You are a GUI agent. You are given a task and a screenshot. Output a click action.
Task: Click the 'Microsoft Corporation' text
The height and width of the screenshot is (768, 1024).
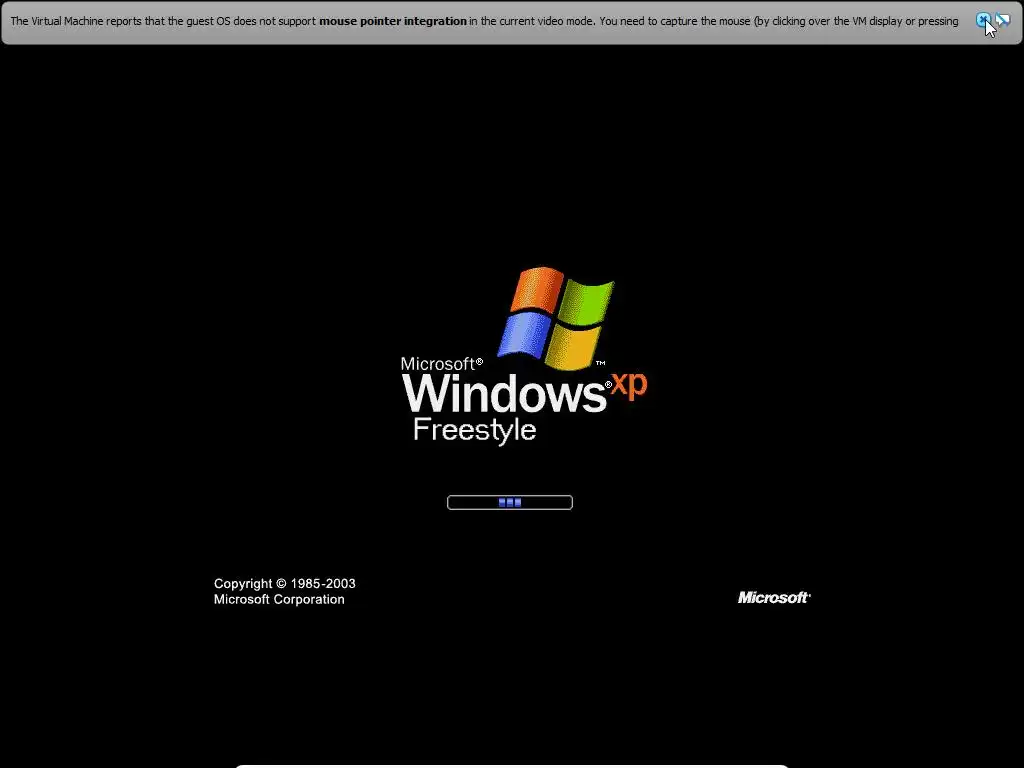point(279,600)
